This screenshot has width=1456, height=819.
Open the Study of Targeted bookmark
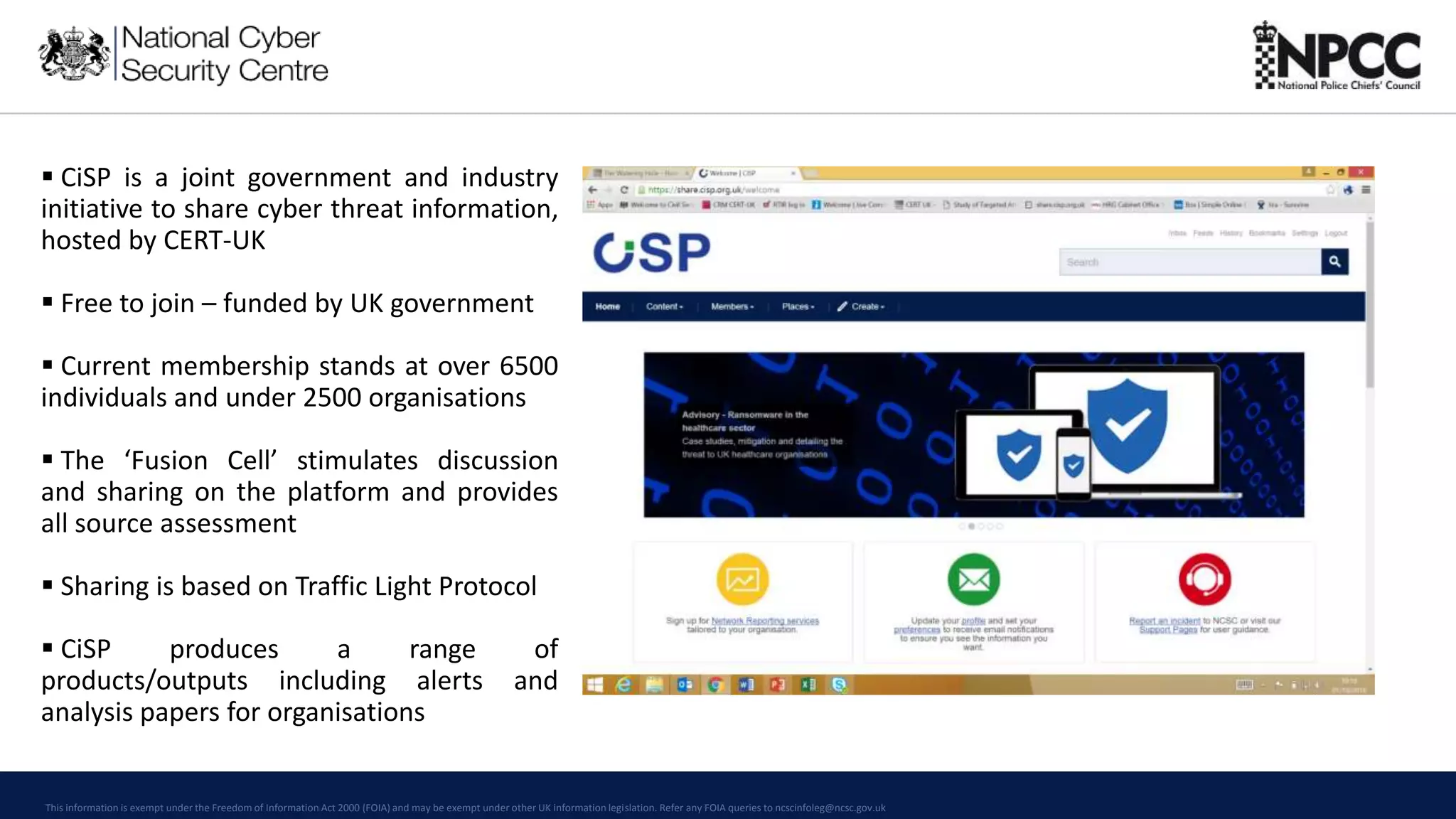pos(979,205)
